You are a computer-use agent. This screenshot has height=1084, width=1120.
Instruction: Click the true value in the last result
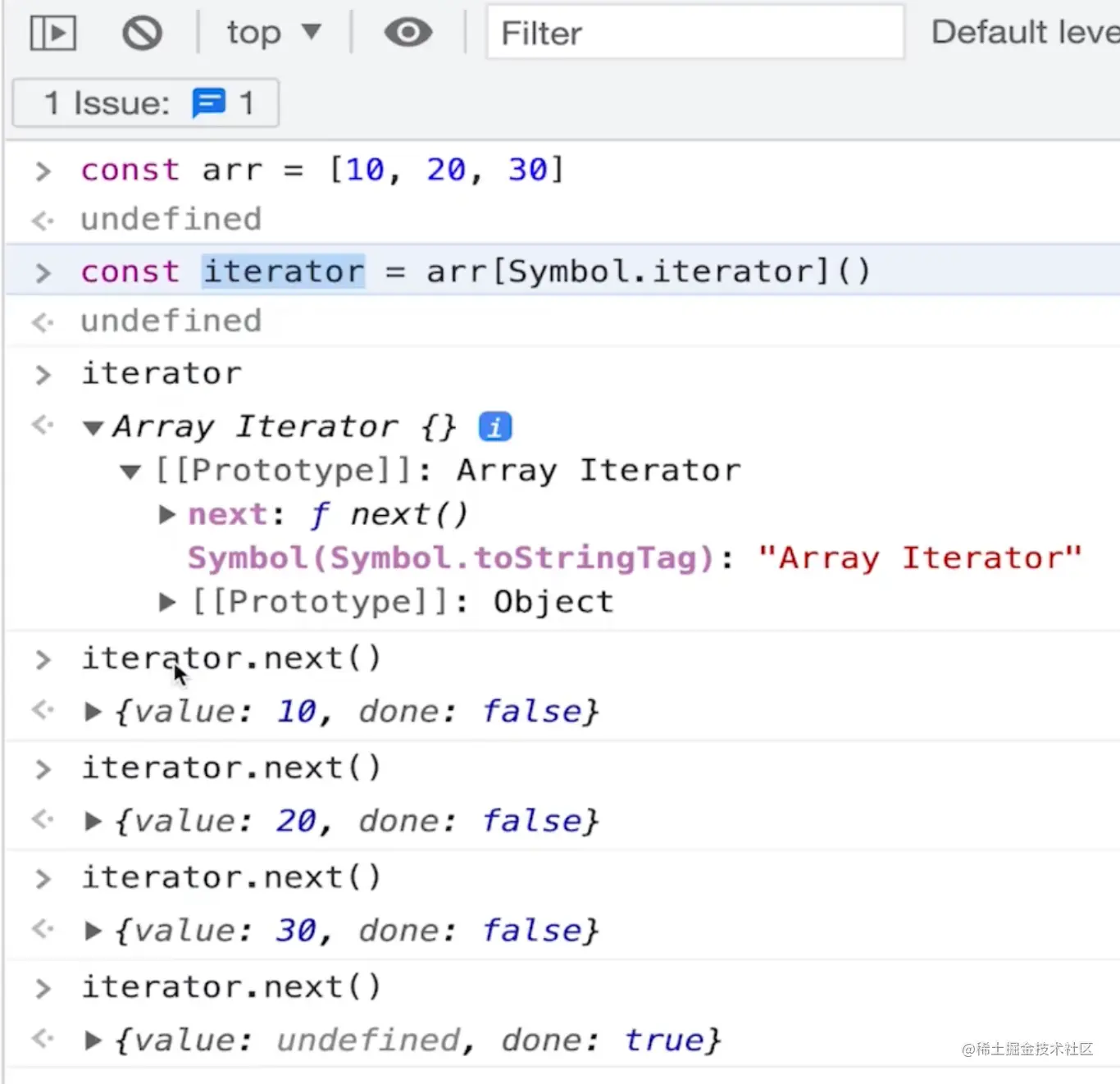tap(665, 1041)
